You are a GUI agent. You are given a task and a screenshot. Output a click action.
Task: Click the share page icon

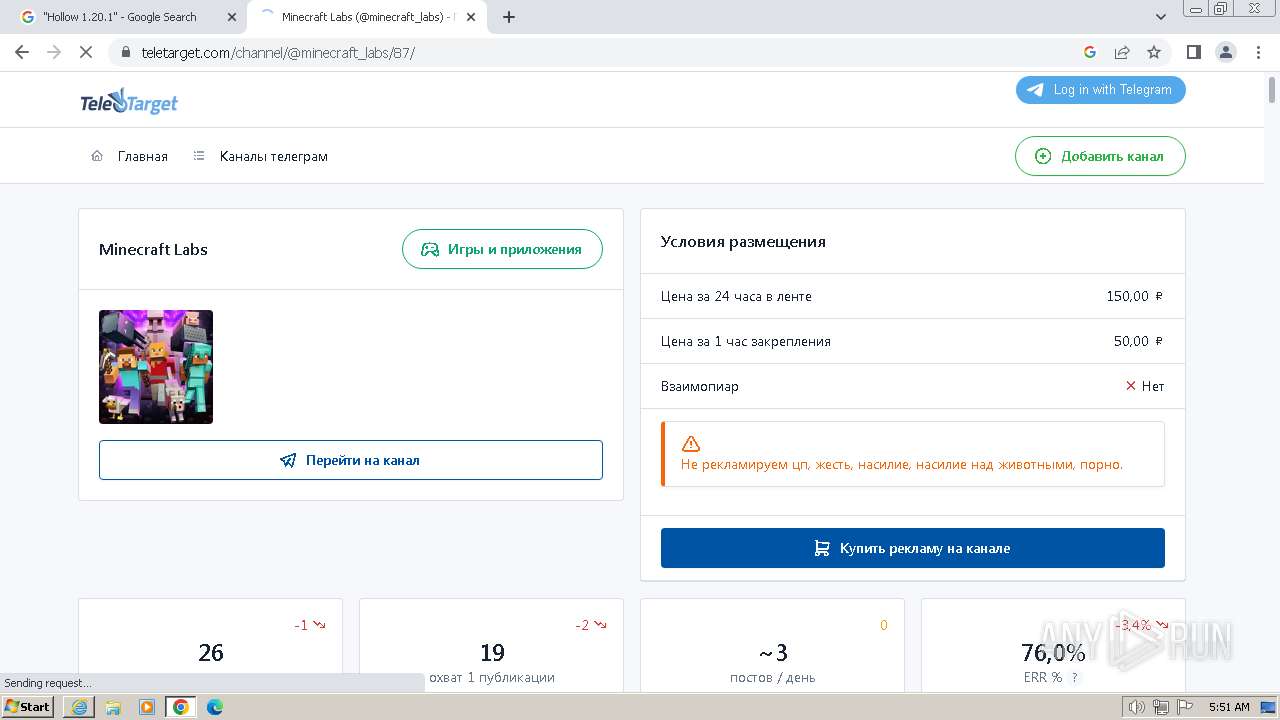pos(1122,52)
